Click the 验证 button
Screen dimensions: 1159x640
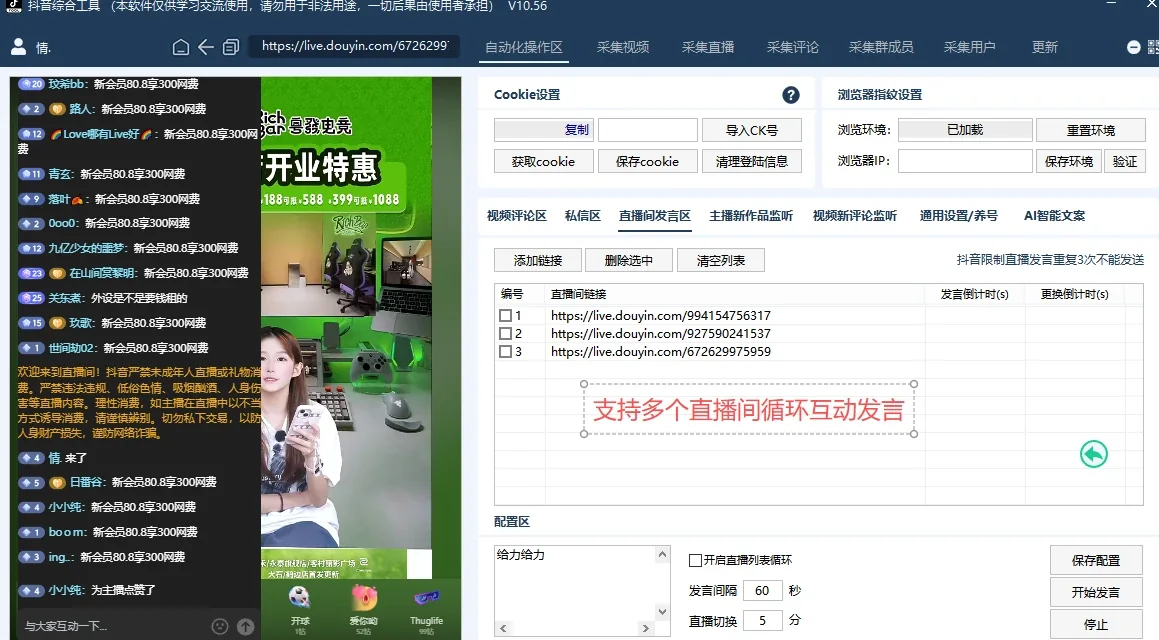coord(1125,161)
